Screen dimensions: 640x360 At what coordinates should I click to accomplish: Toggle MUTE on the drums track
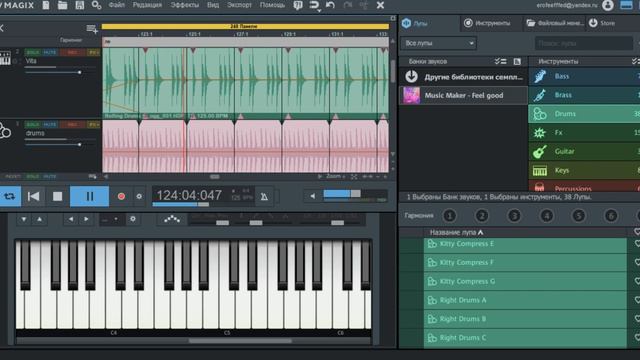(x=50, y=124)
